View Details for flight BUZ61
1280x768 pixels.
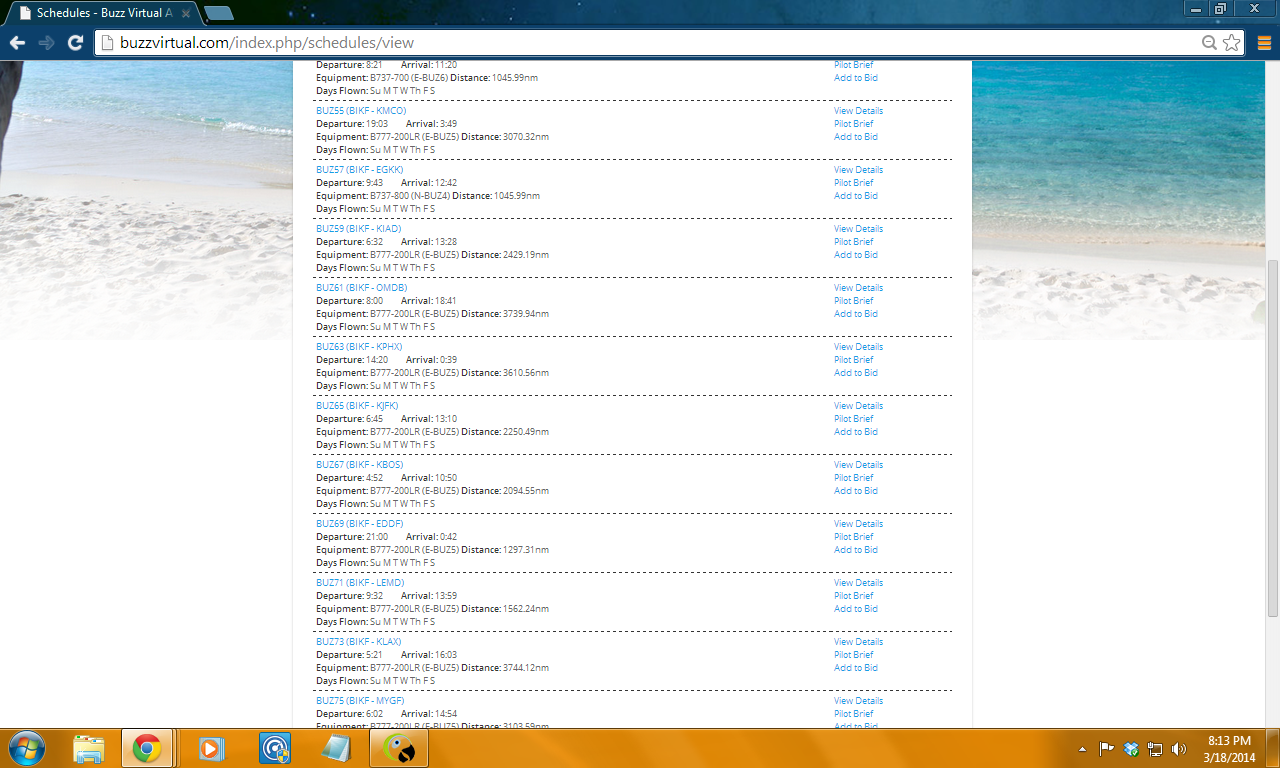click(x=858, y=288)
